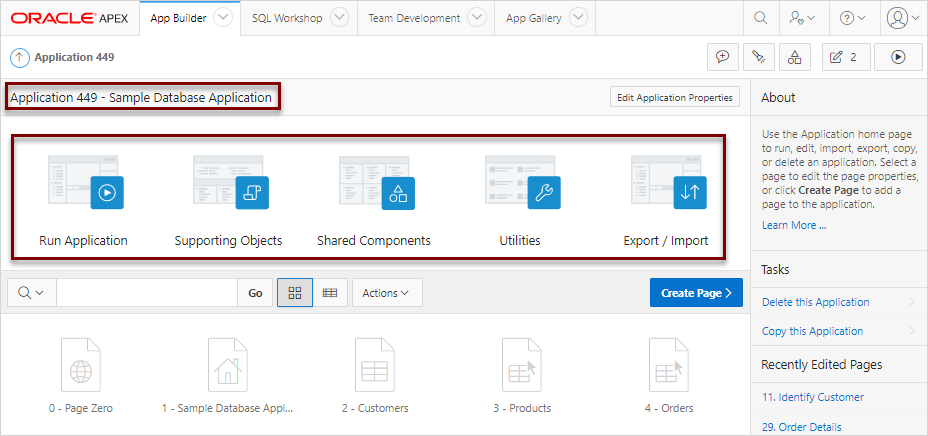This screenshot has width=928, height=436.
Task: Click the 2 - Customers label text
Action: click(375, 408)
